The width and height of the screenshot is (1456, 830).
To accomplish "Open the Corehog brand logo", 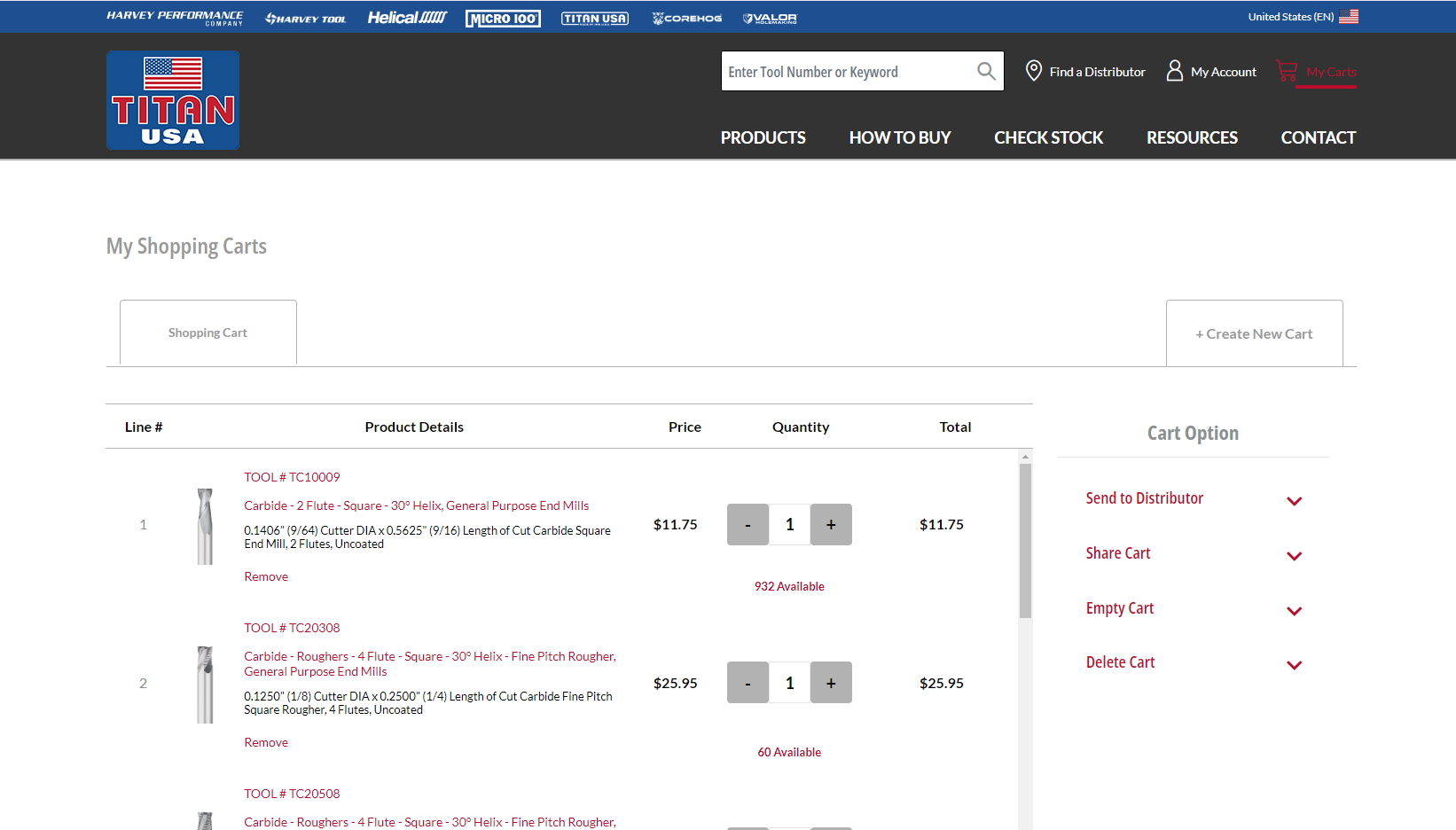I will click(687, 19).
